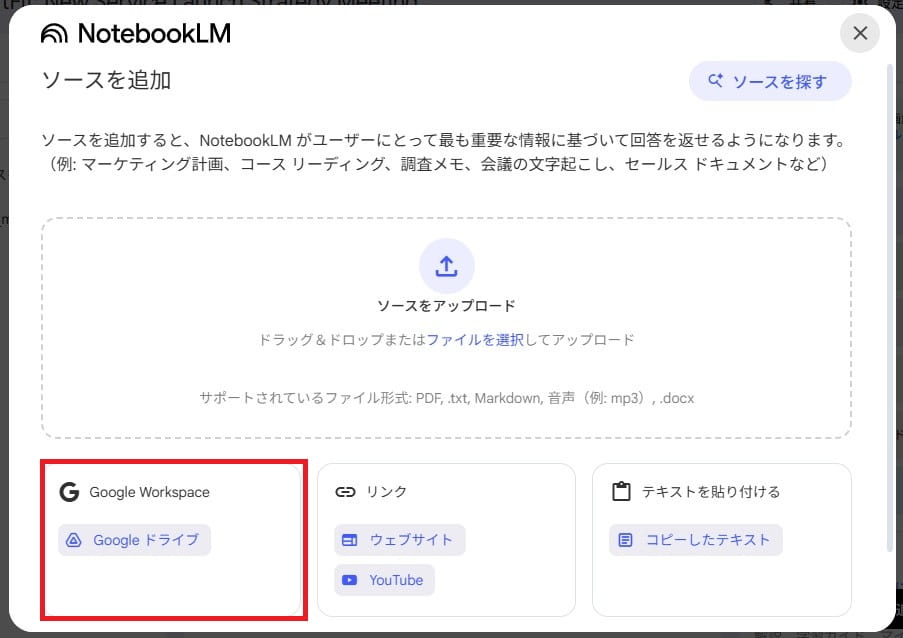Click the Google 'G' Workspace icon

70,491
